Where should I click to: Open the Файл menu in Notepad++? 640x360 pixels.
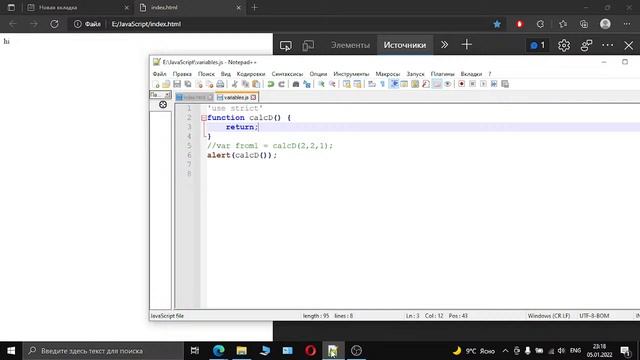159,74
